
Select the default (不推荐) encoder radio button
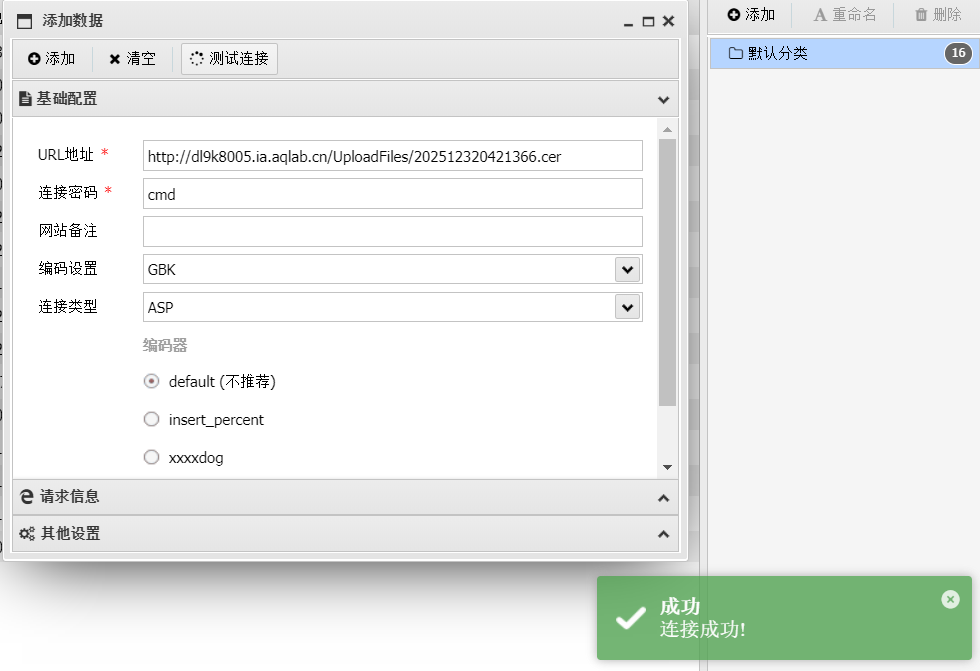pyautogui.click(x=152, y=381)
